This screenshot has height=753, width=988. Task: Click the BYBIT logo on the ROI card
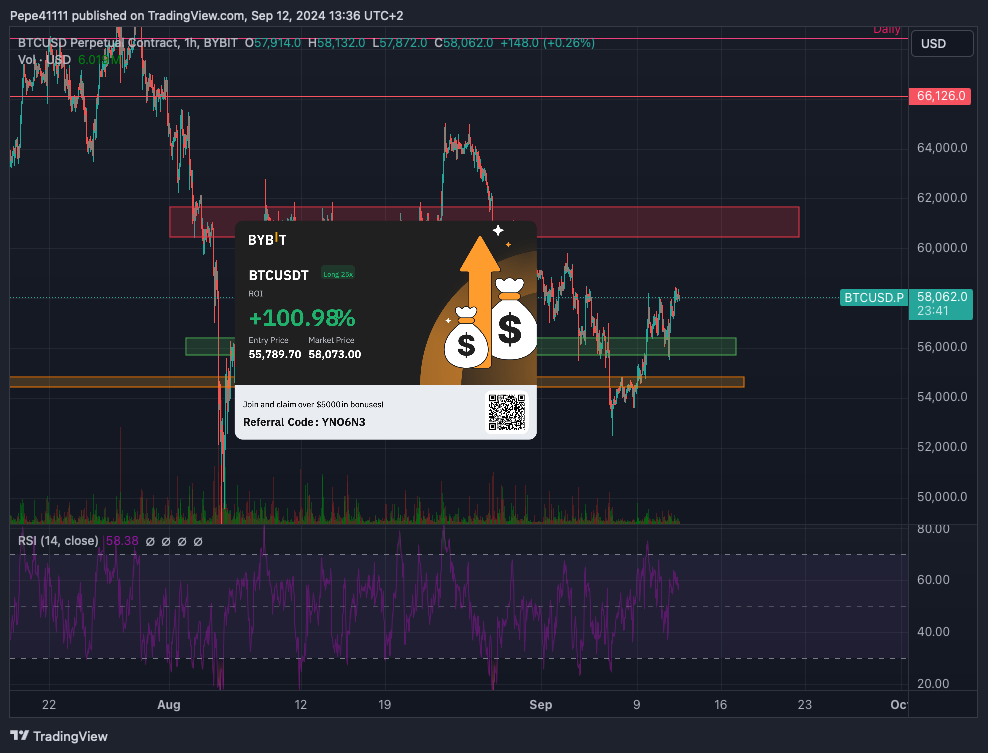[267, 239]
